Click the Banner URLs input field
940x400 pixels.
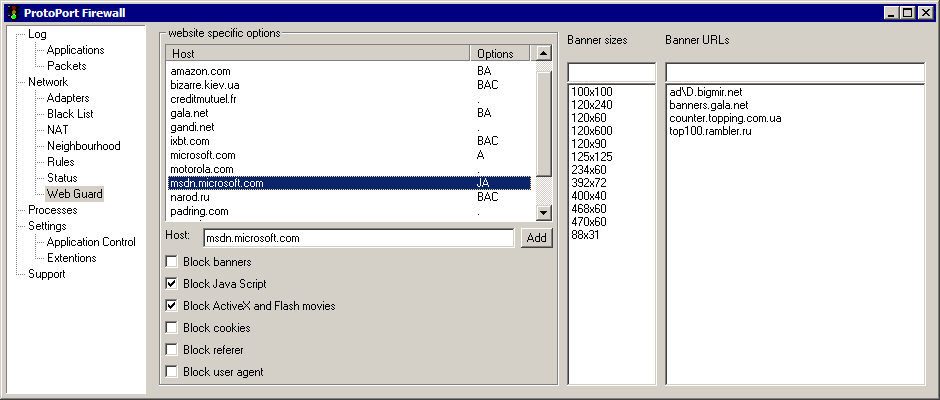click(x=795, y=73)
